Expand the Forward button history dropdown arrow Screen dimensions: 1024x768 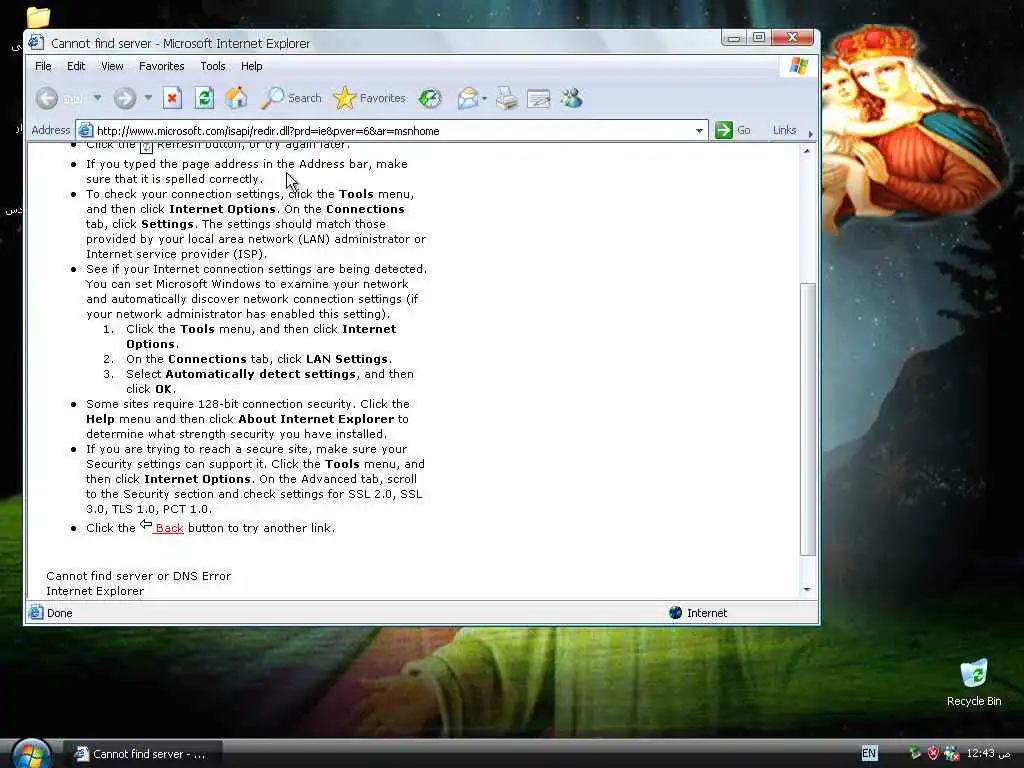tap(148, 98)
